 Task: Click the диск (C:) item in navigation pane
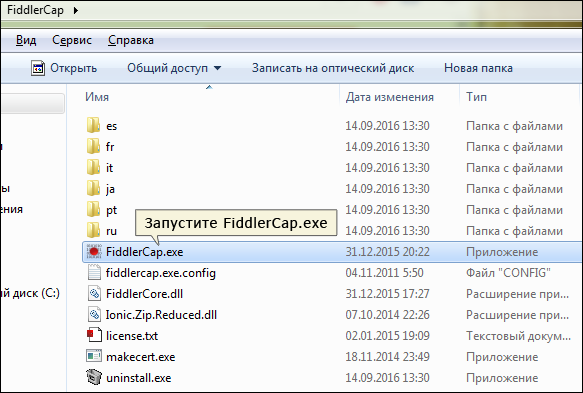[x=30, y=293]
